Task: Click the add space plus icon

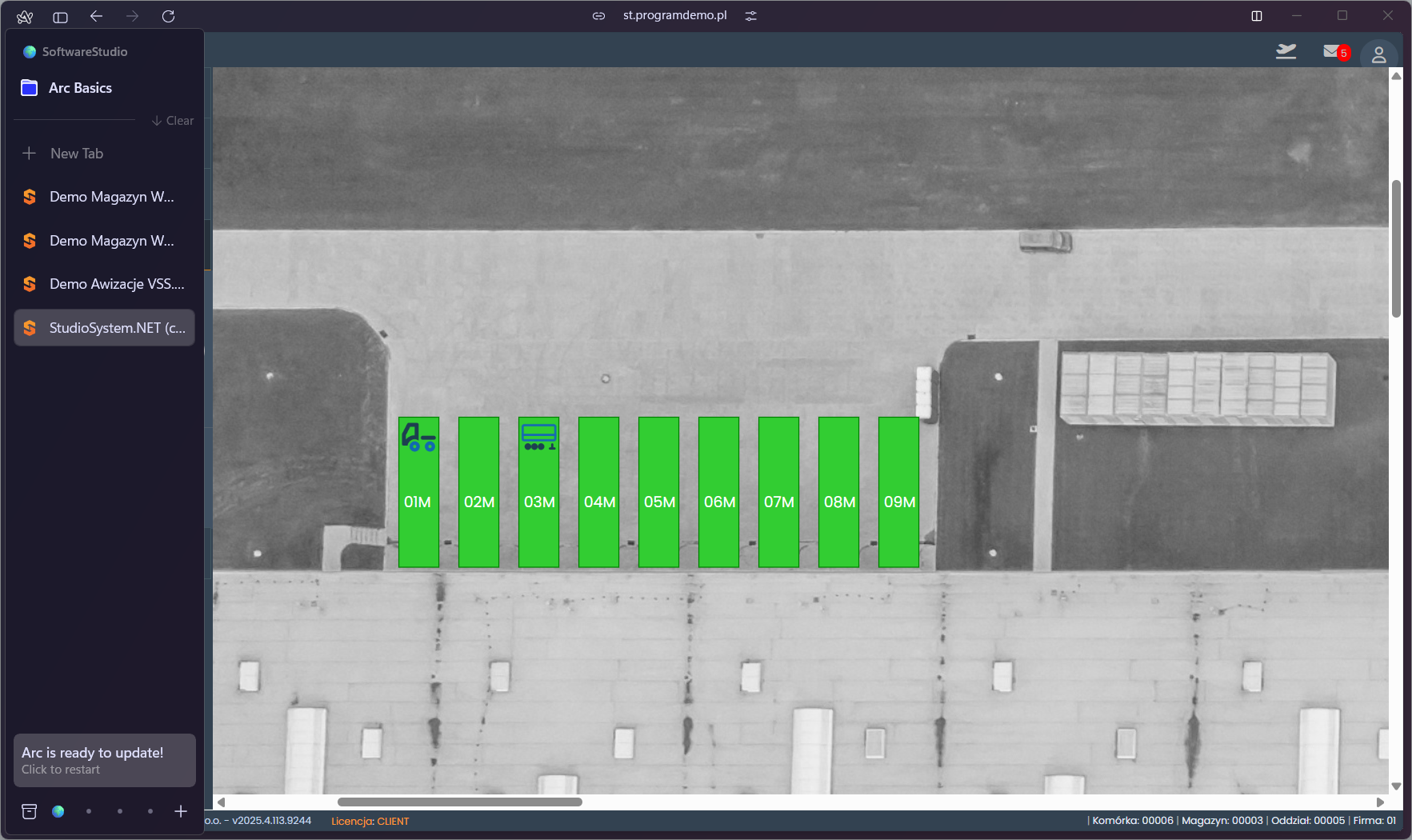Action: tap(181, 811)
